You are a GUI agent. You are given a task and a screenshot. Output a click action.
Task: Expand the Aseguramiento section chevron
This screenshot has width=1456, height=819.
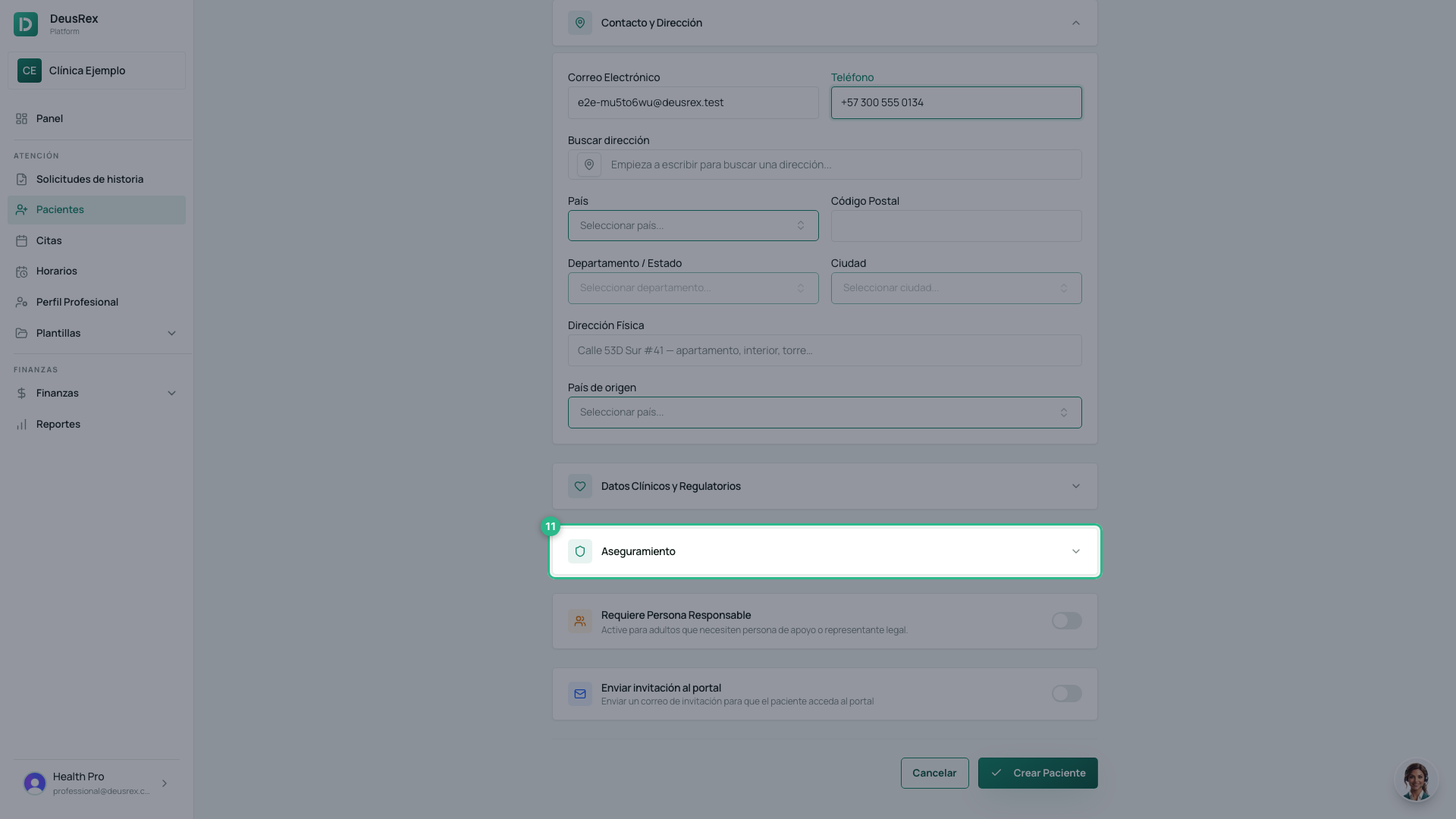1076,551
